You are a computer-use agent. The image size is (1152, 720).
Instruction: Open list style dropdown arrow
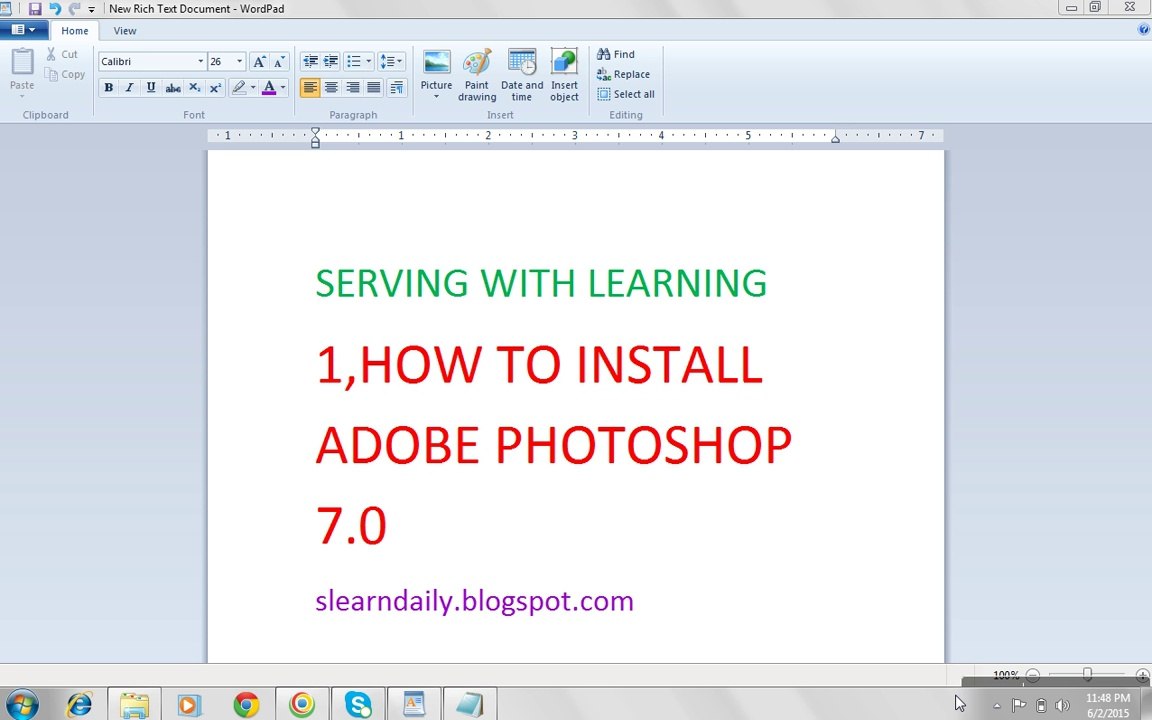pos(369,62)
